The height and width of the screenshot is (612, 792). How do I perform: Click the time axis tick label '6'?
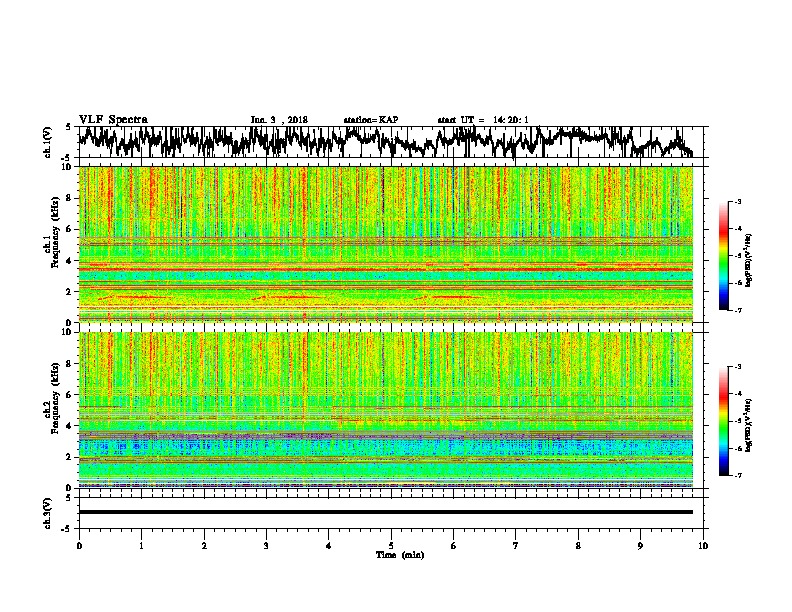click(x=454, y=546)
